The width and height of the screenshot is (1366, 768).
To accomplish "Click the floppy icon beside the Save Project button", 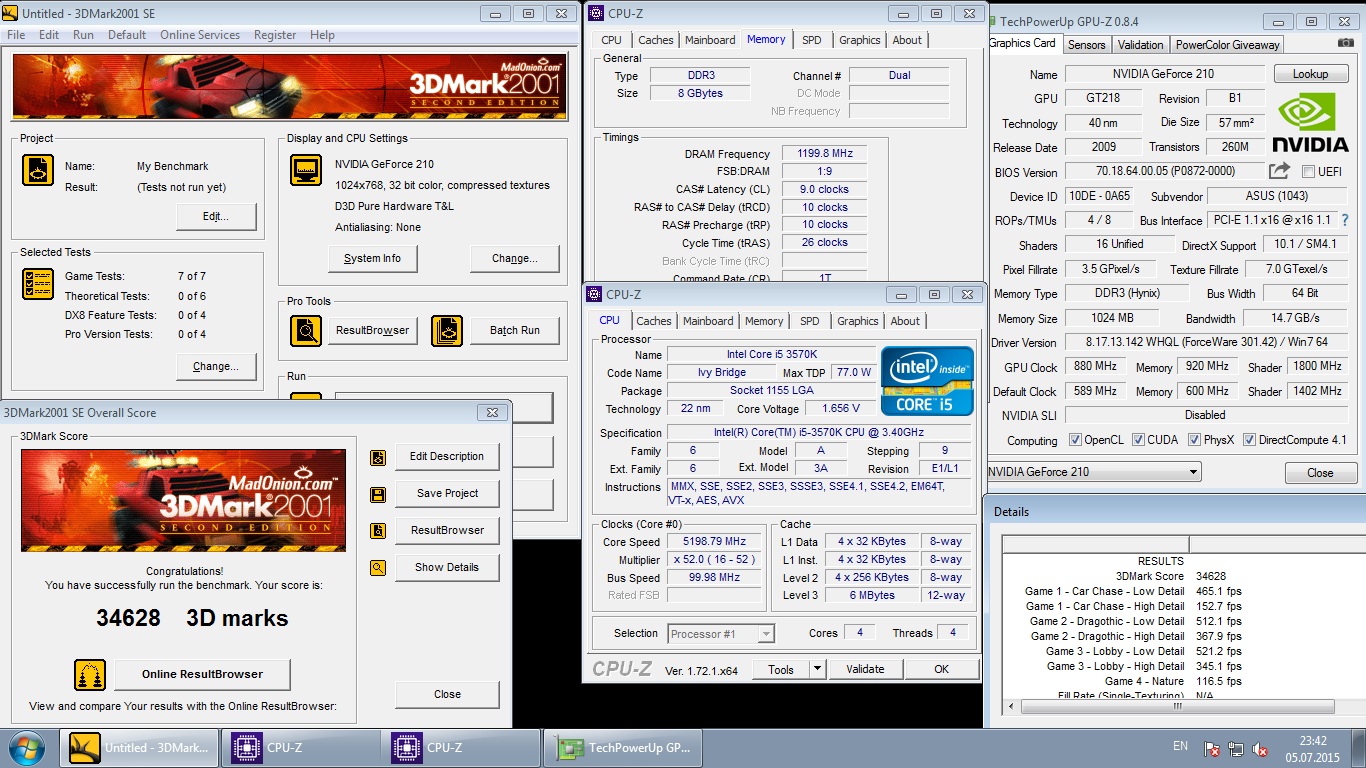I will click(378, 494).
